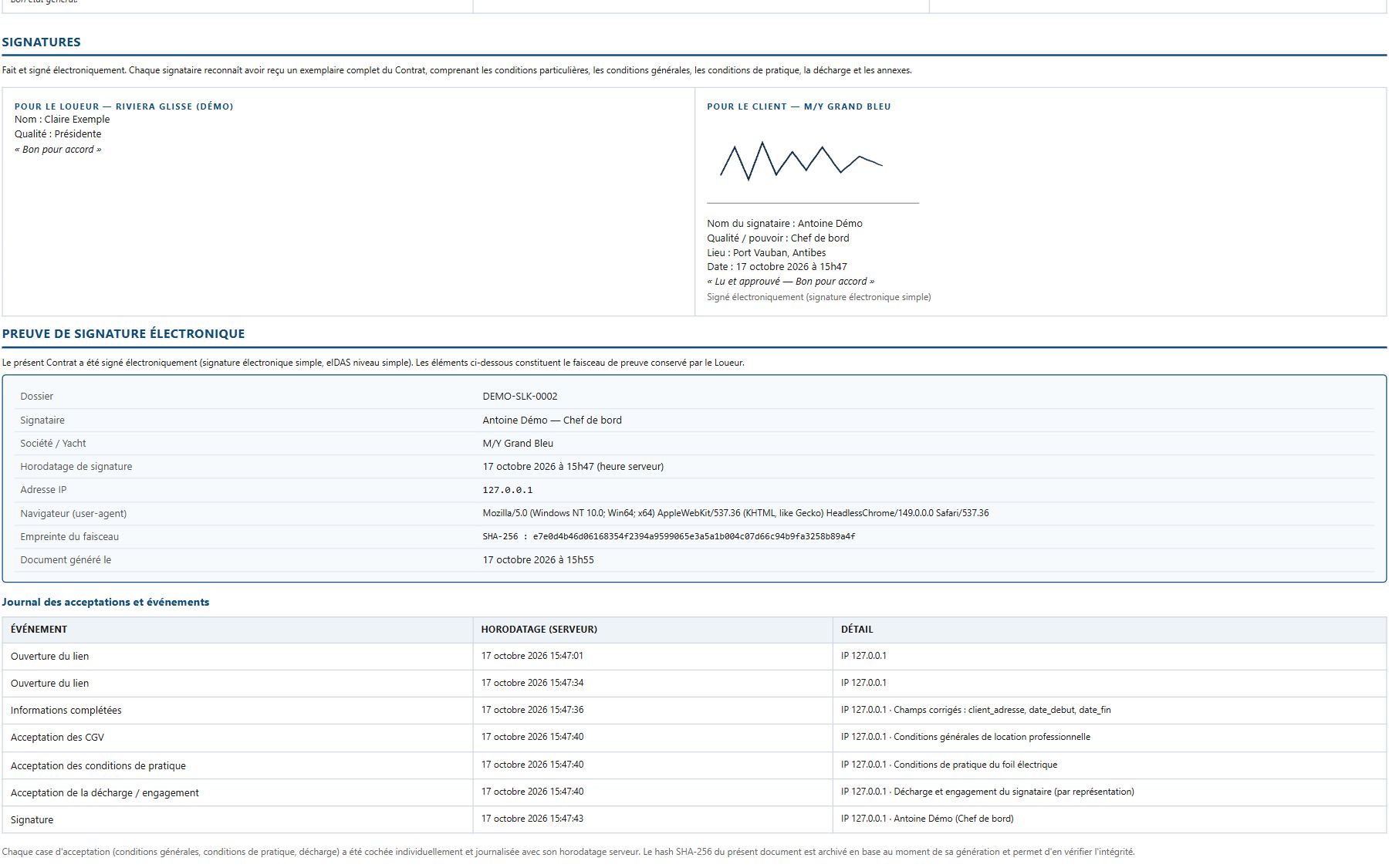
Task: Click 'Décharge et engagement du signataire' detail
Action: [x=972, y=792]
